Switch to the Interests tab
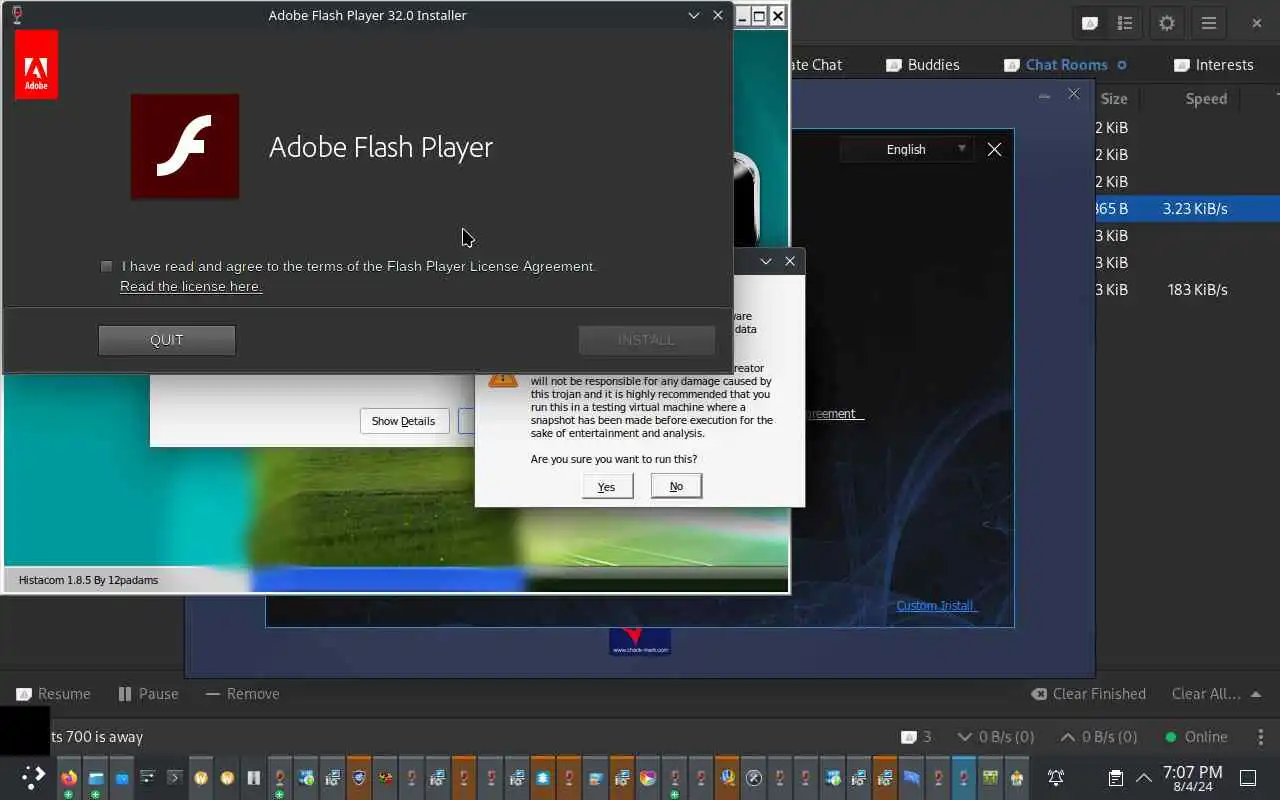This screenshot has width=1280, height=800. 1213,64
